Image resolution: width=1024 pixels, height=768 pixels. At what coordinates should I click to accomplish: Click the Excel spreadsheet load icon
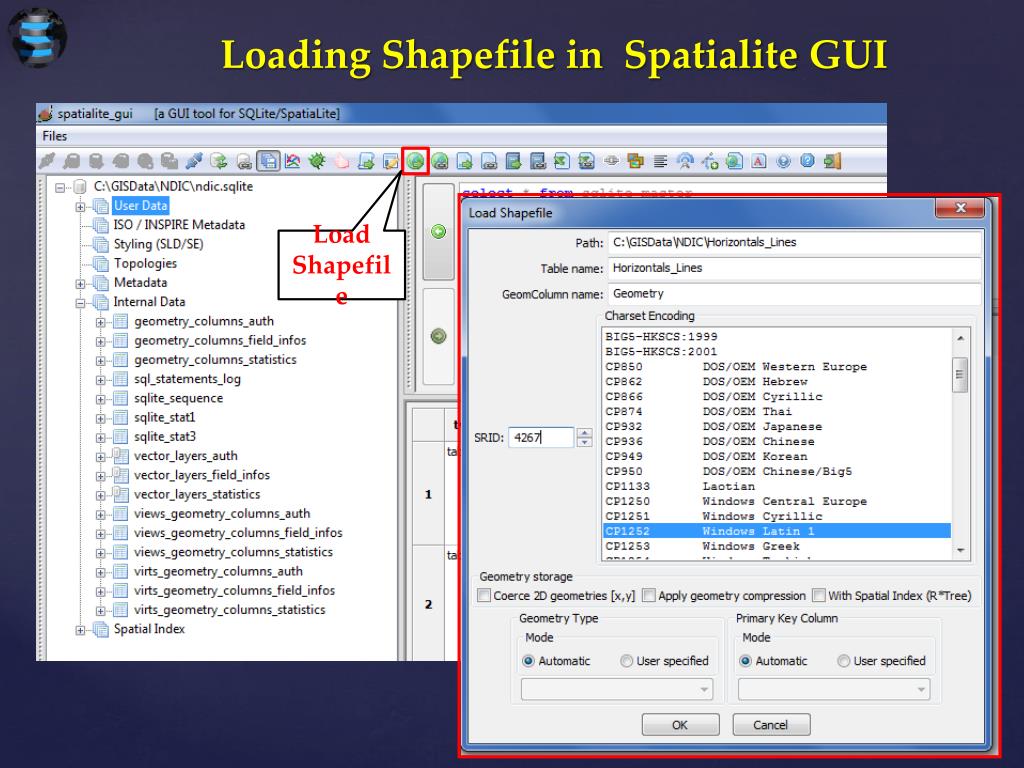(x=562, y=161)
